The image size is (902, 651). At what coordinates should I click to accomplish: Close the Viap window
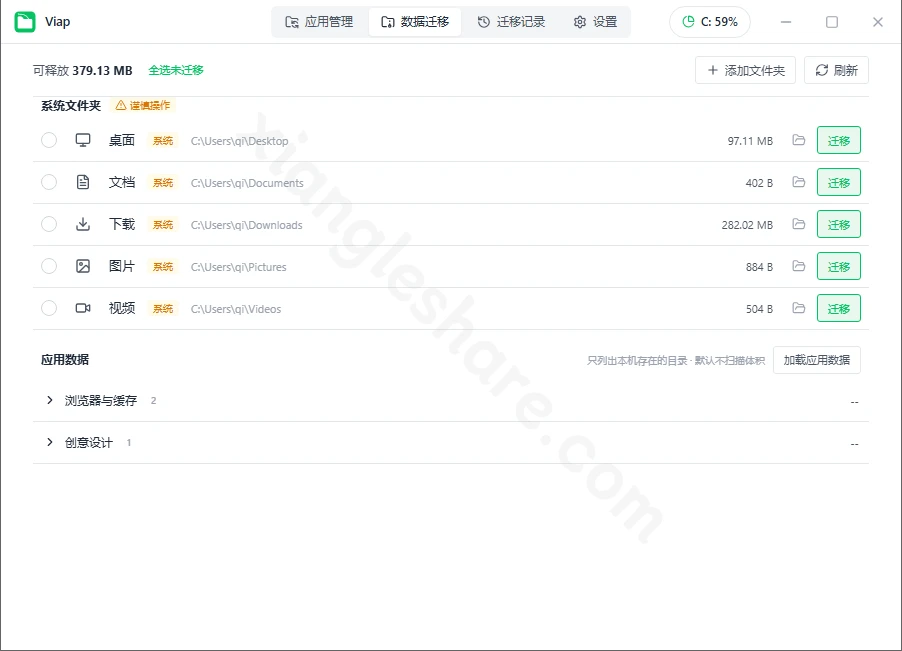click(x=877, y=22)
